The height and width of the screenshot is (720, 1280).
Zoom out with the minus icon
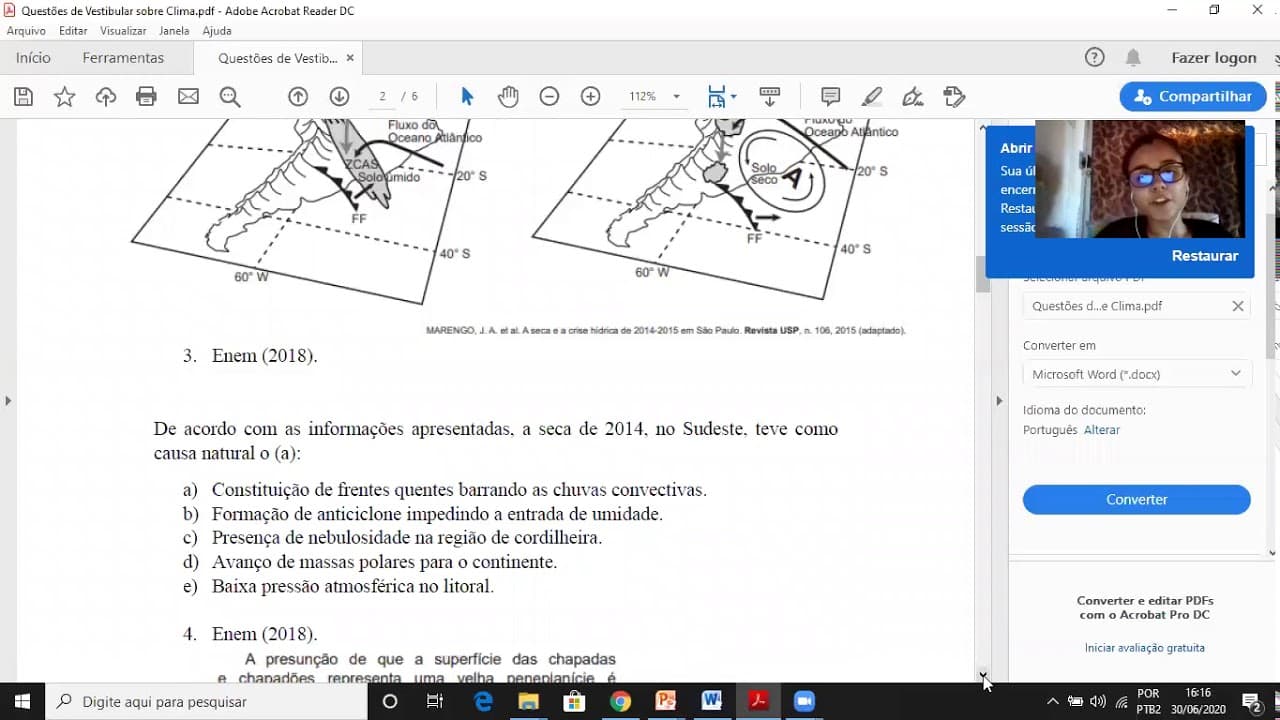(549, 97)
